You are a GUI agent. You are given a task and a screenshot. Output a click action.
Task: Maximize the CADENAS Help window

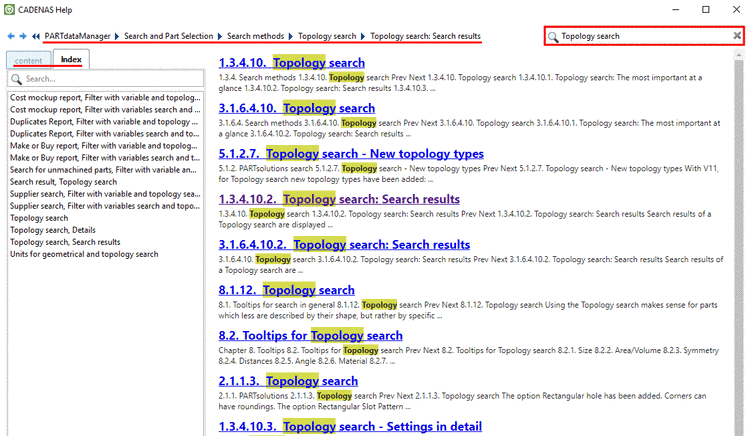pos(706,10)
